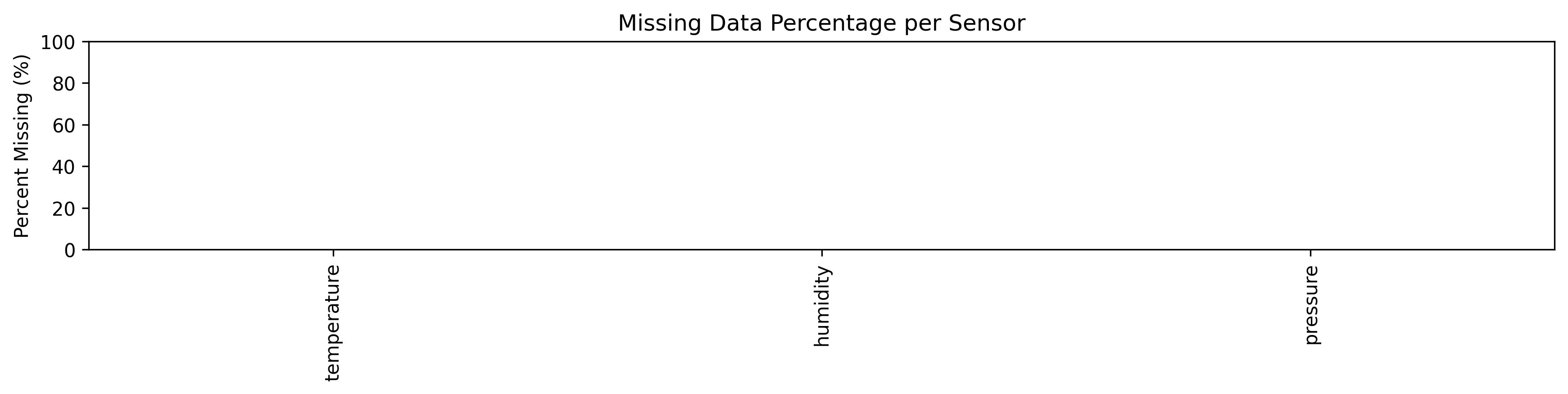Click the y-axis tick label '0'

pos(69,250)
